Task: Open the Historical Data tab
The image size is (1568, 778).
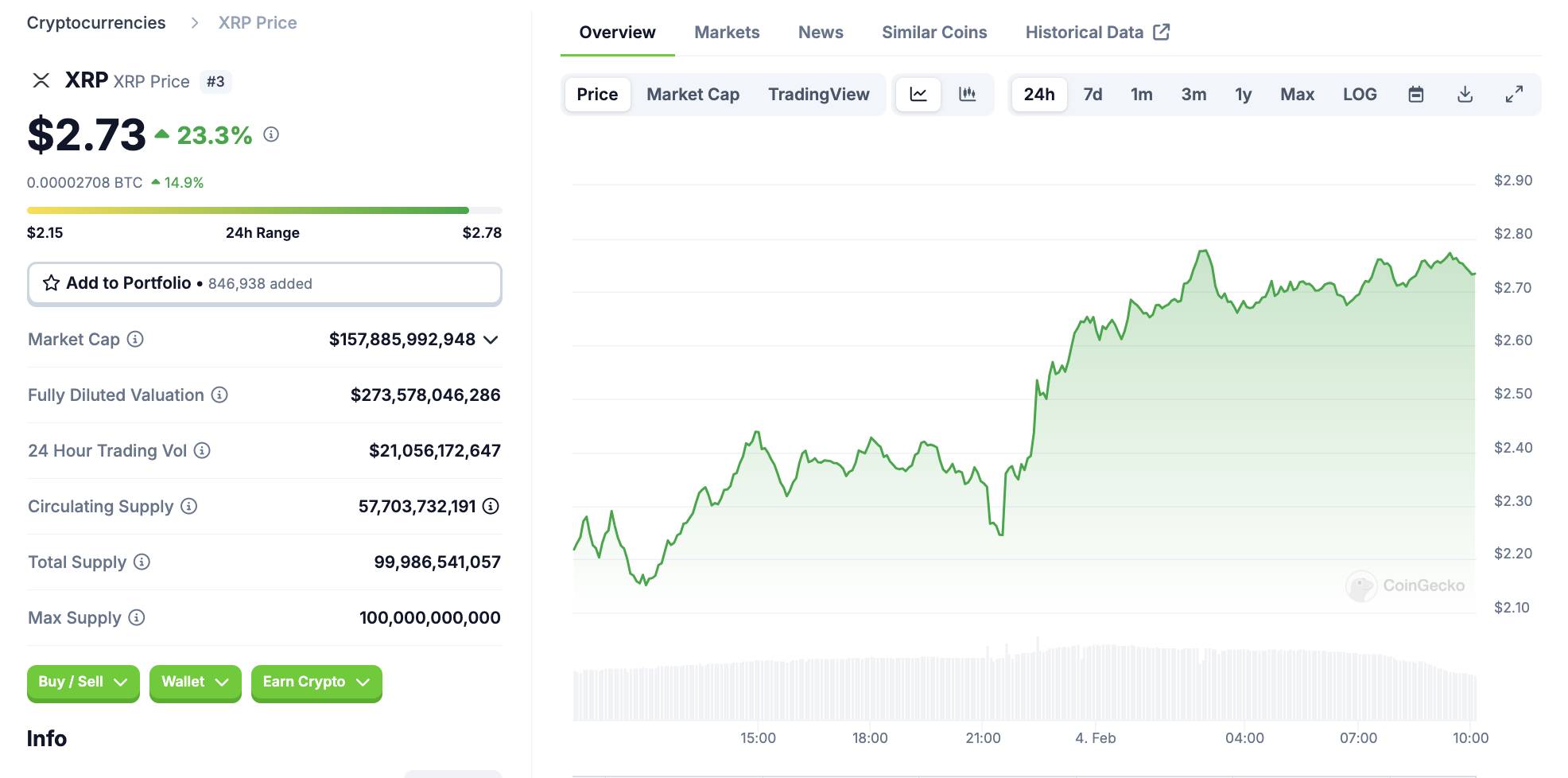Action: [x=1097, y=33]
